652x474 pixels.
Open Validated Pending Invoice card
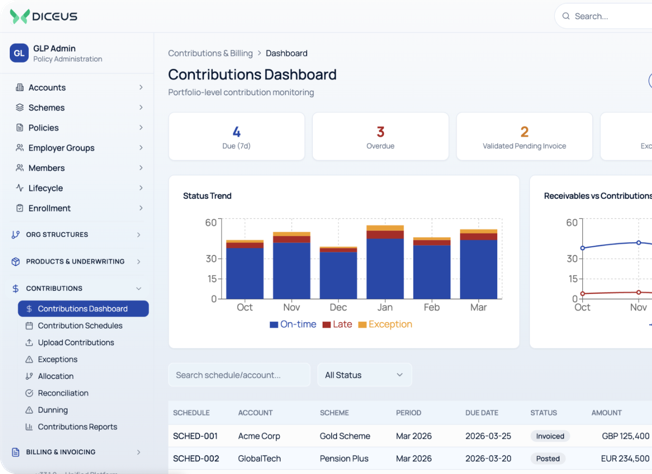tap(524, 136)
